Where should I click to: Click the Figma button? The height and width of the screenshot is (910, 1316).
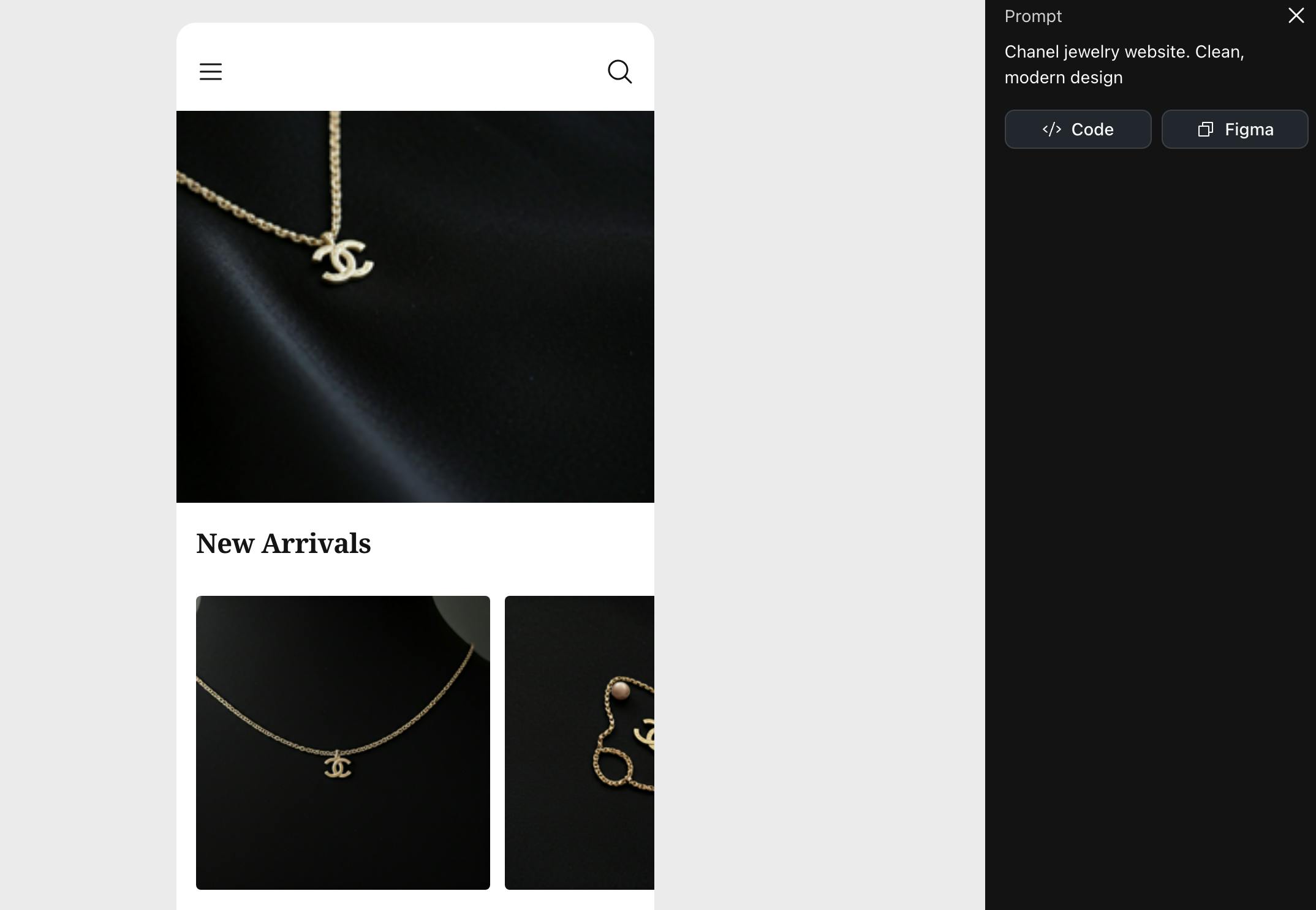1235,129
